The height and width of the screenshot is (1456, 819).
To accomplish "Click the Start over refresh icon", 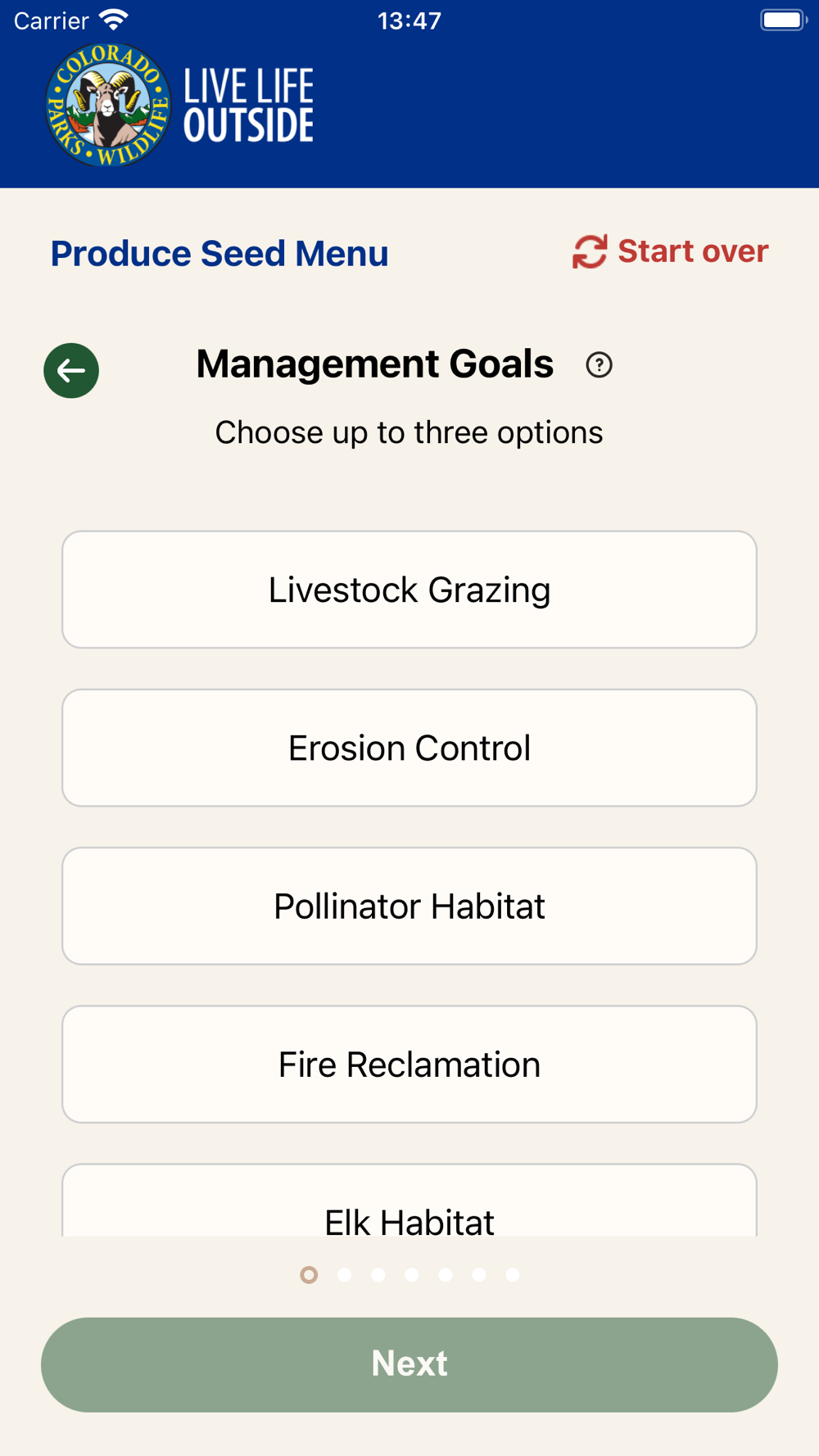I will point(589,251).
